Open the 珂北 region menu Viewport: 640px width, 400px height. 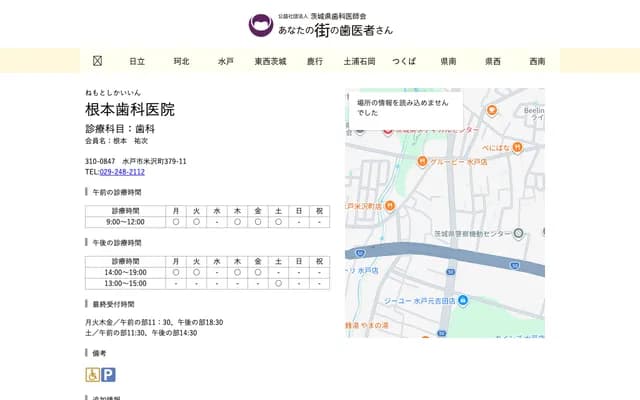(182, 61)
